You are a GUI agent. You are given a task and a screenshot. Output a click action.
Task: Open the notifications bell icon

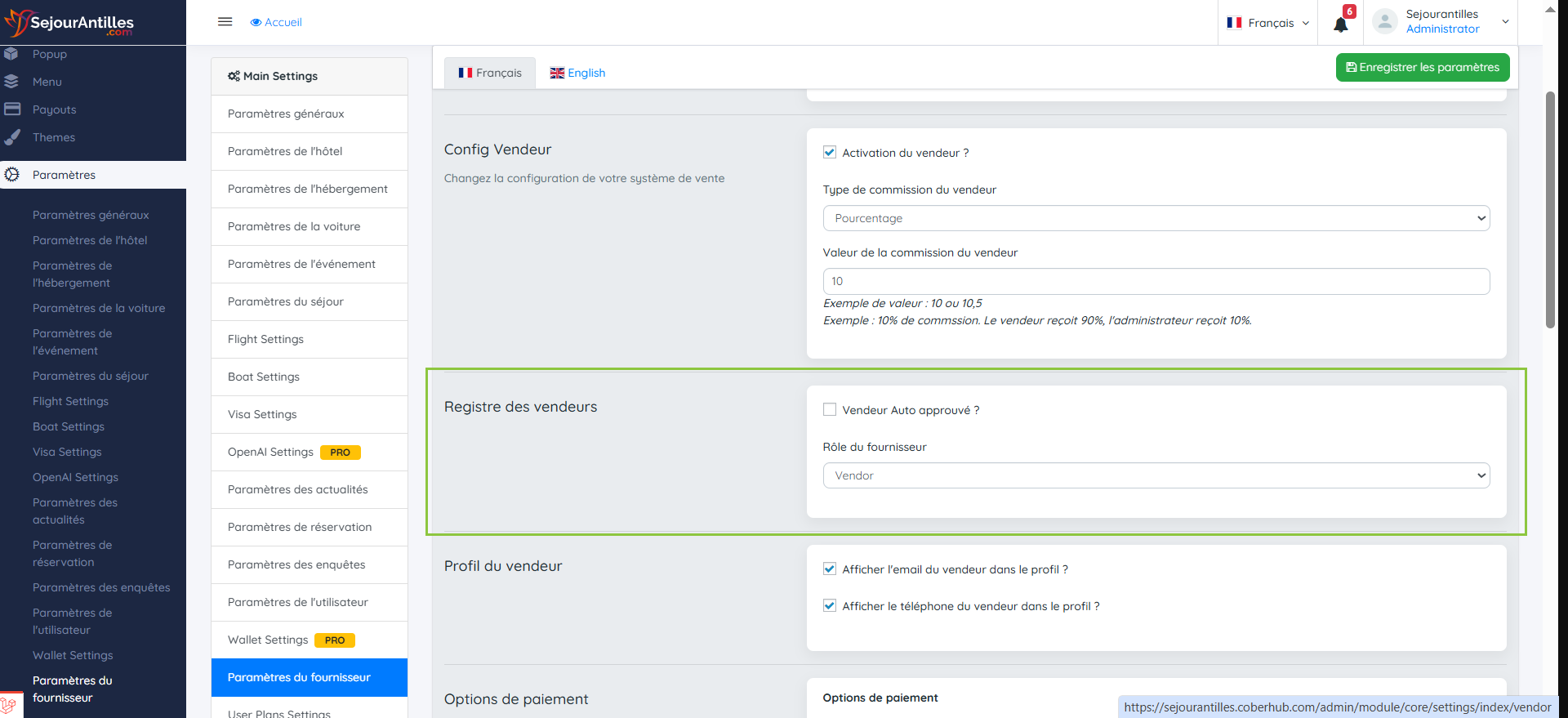[x=1340, y=25]
